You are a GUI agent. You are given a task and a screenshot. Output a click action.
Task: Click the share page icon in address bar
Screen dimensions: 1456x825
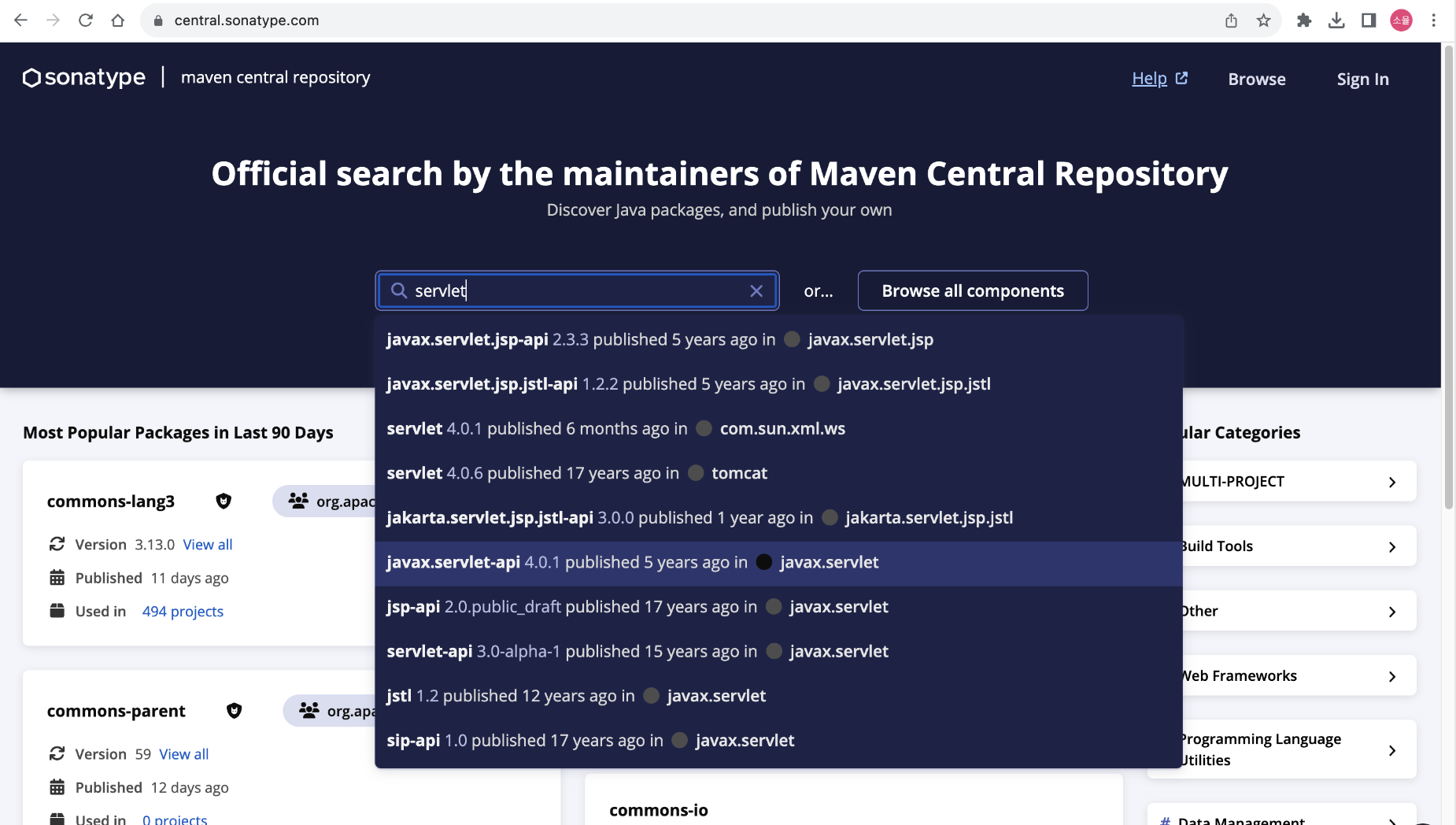click(x=1231, y=20)
